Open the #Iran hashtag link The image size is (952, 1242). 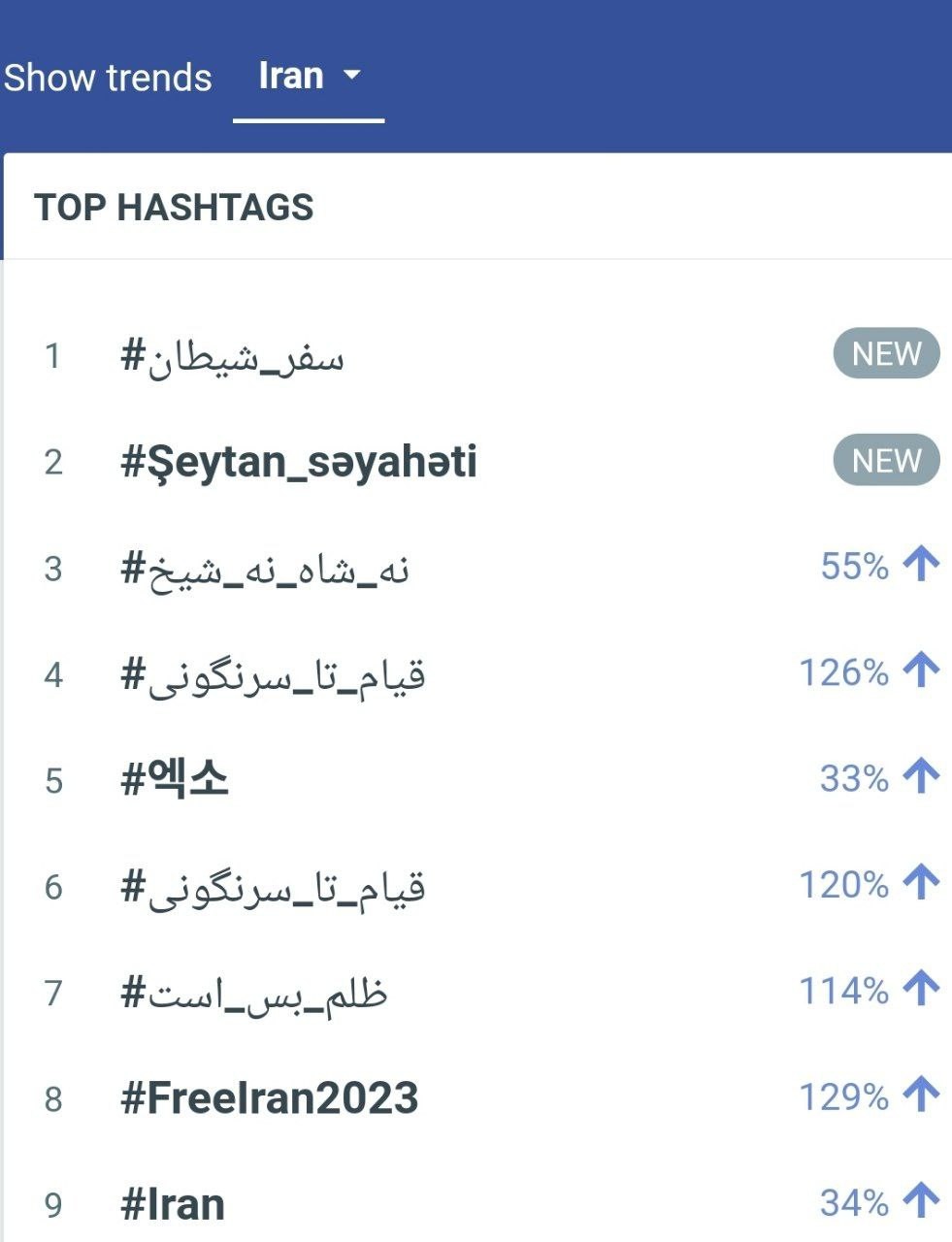click(x=172, y=1204)
